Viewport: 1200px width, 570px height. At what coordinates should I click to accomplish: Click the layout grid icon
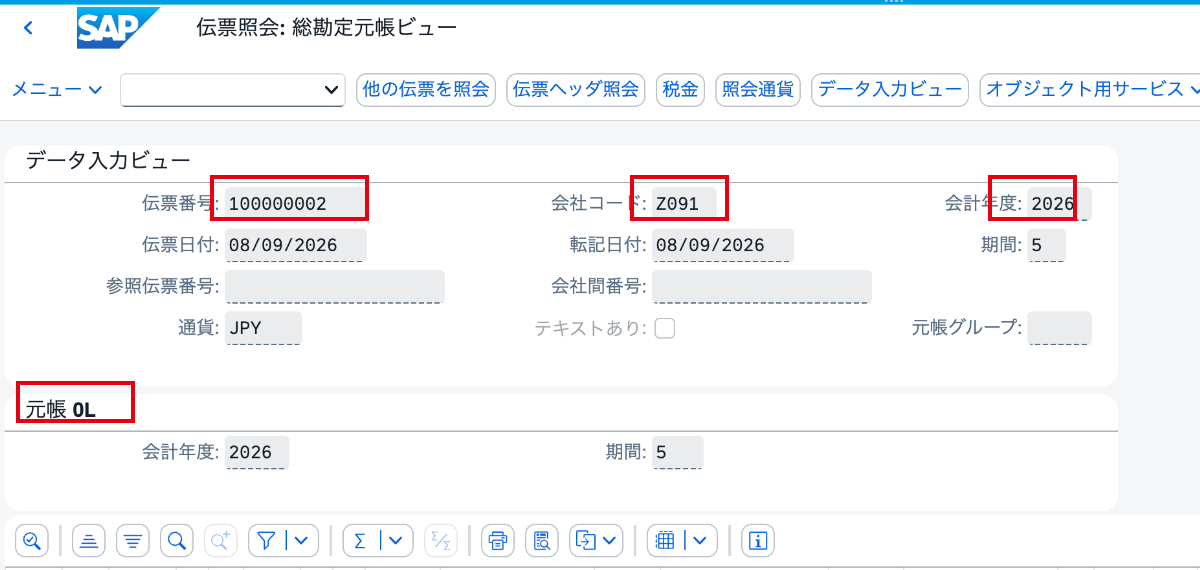tap(663, 541)
